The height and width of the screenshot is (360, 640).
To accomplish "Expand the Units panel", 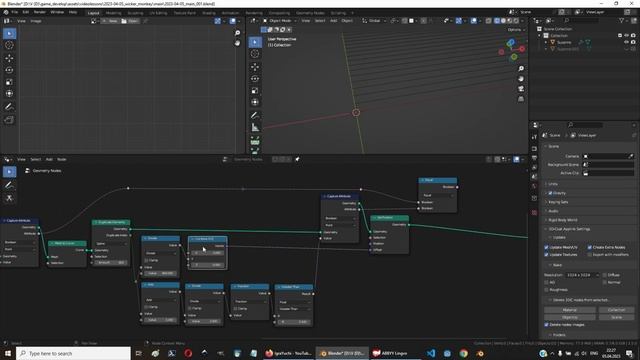I will 553,184.
